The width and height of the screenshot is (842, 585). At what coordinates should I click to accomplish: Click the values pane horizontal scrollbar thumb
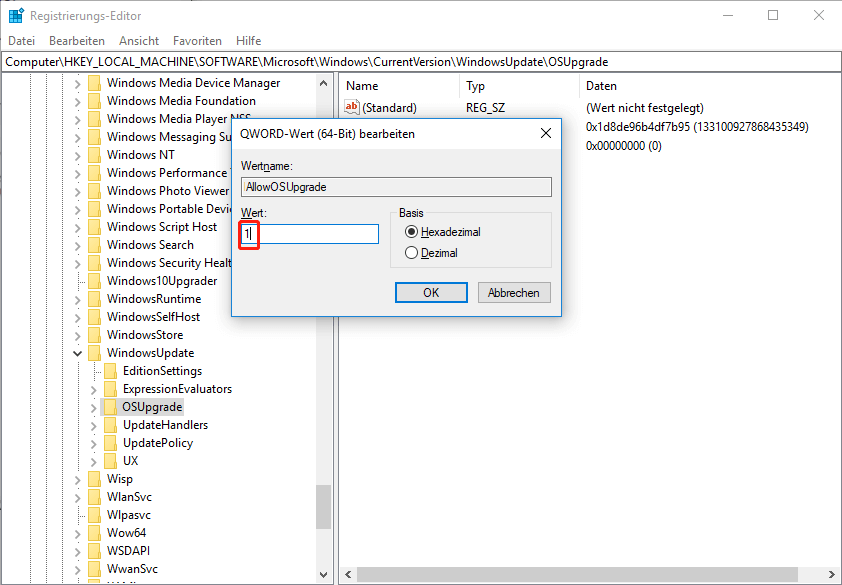click(x=576, y=574)
